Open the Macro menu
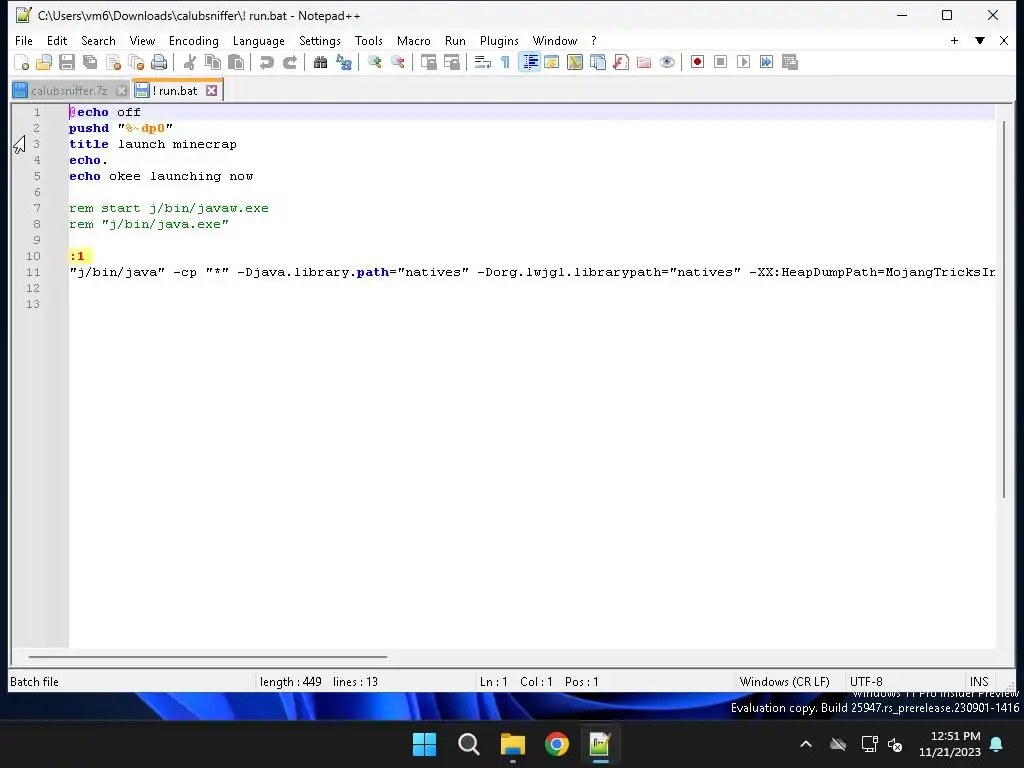1024x768 pixels. (413, 40)
